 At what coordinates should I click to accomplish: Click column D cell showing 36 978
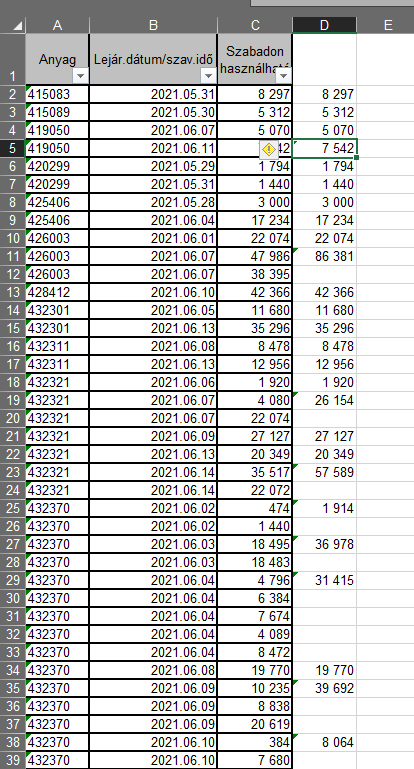click(325, 544)
